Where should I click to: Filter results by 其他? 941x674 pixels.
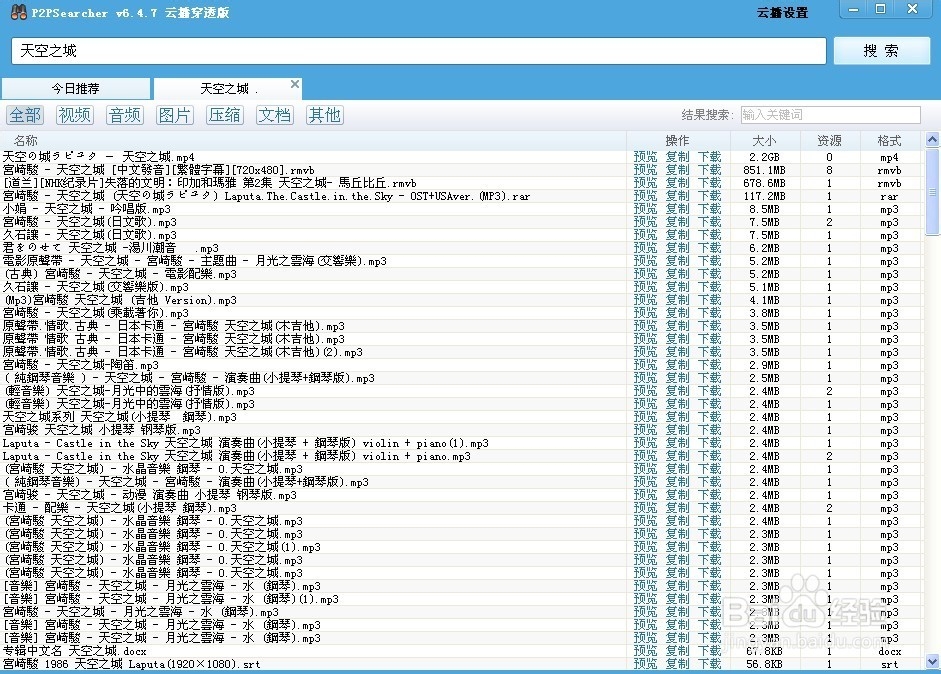pos(325,115)
